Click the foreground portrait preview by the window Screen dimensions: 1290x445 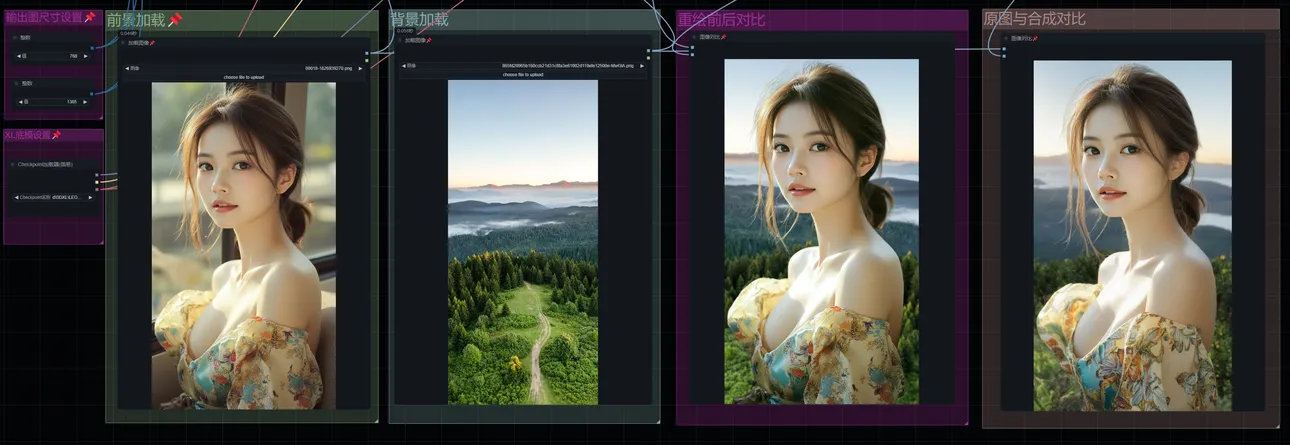244,245
